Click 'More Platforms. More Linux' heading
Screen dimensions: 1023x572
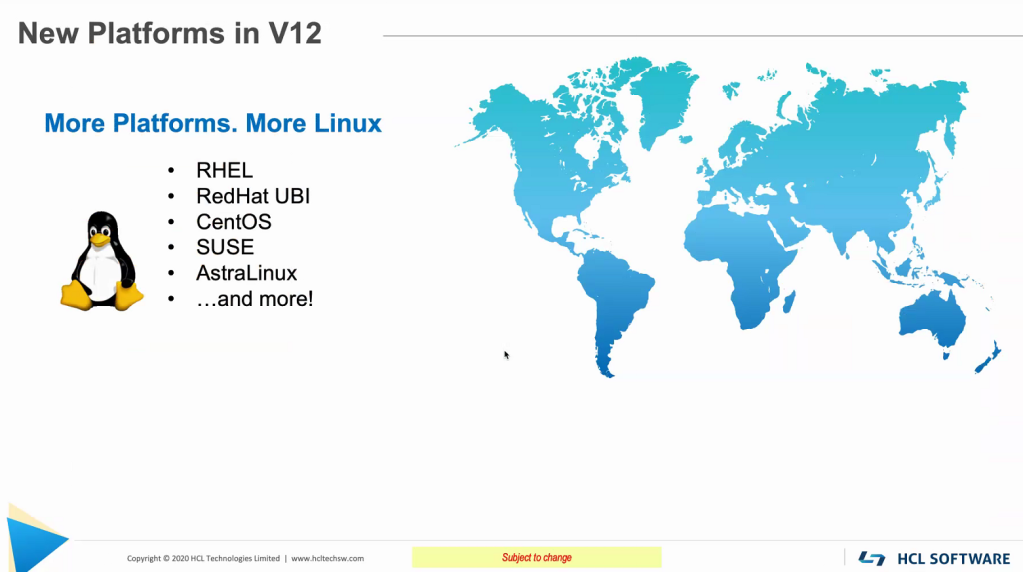pyautogui.click(x=213, y=123)
